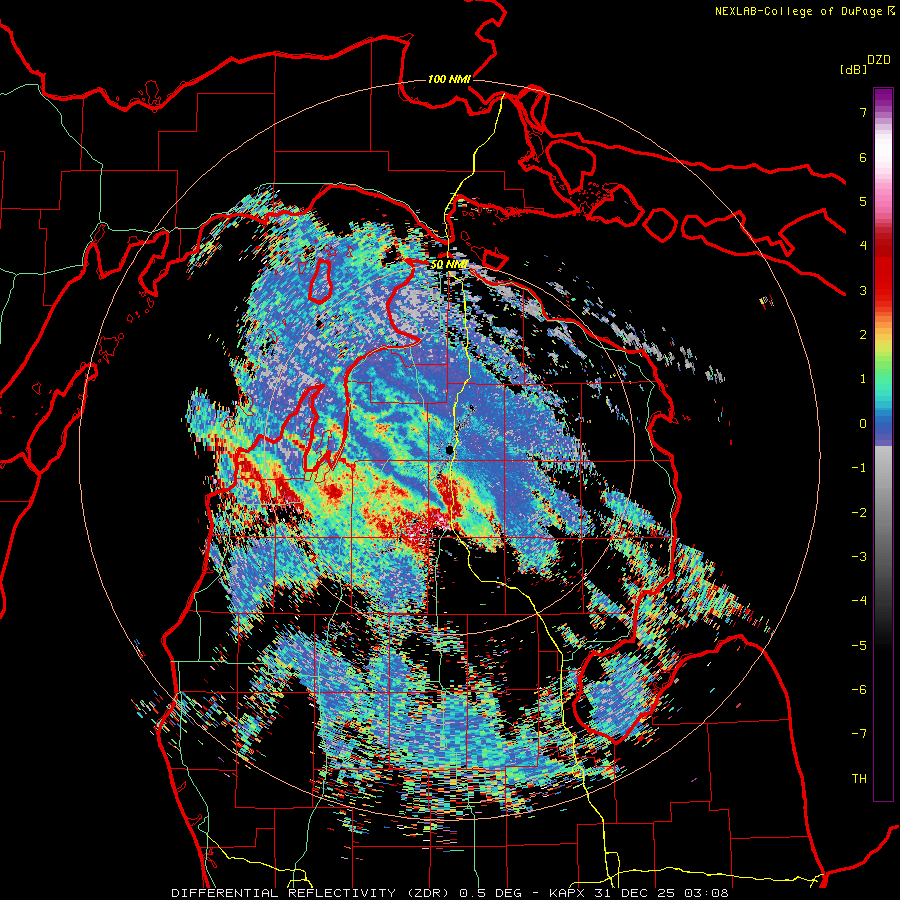The height and width of the screenshot is (900, 900).
Task: Click the 7 value on color scale
Action: (863, 112)
